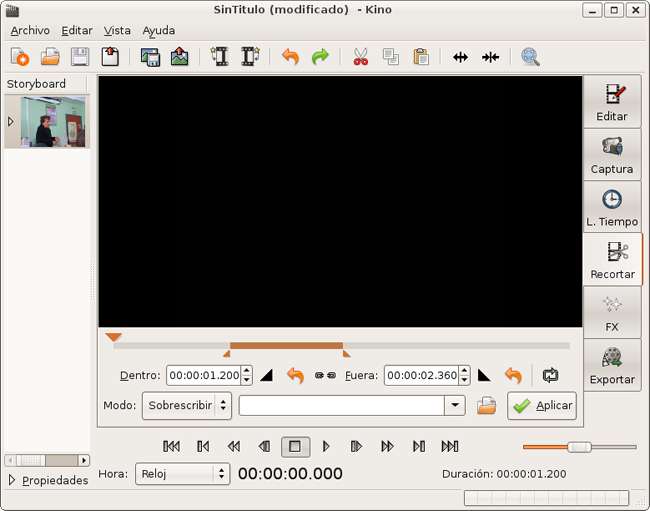The width and height of the screenshot is (650, 511).
Task: Toggle loop playback button next to Fuera
Action: pos(550,376)
